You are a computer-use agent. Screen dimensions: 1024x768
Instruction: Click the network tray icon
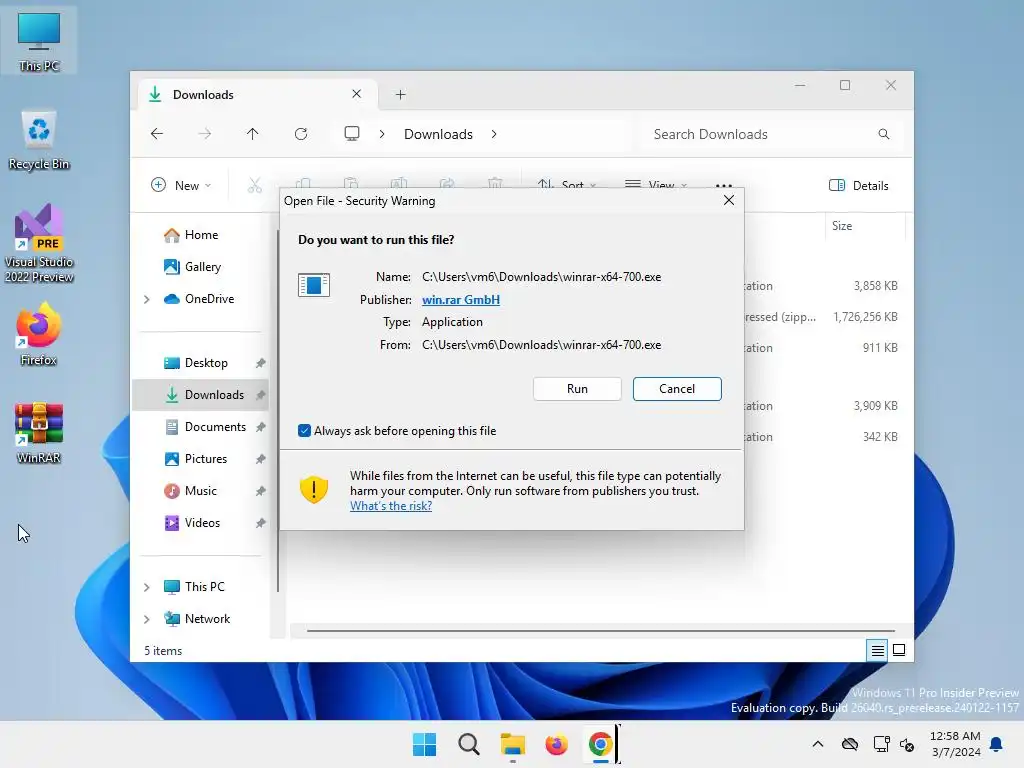tap(882, 744)
